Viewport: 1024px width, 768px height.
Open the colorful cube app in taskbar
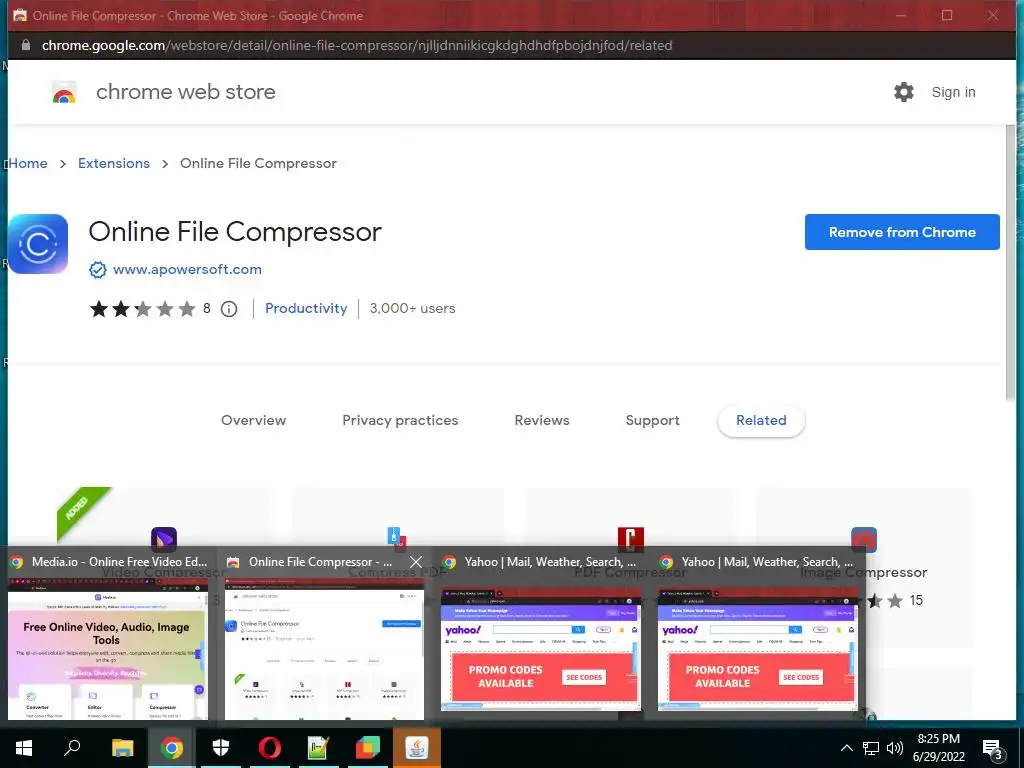pos(368,748)
